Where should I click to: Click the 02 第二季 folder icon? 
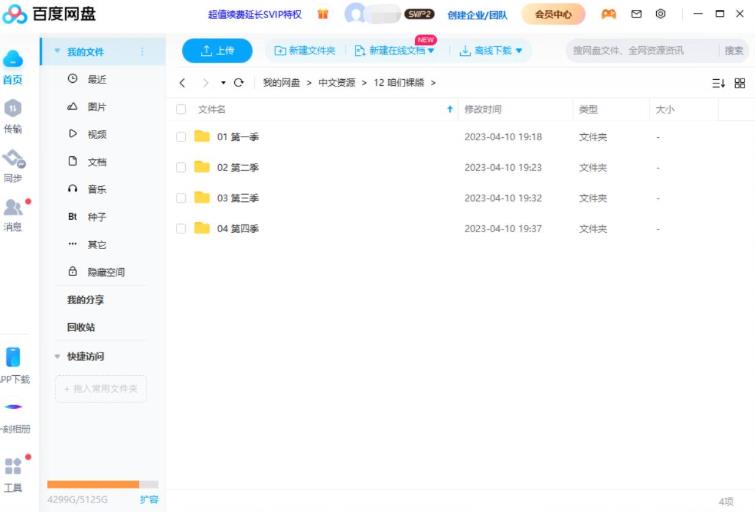click(x=202, y=167)
